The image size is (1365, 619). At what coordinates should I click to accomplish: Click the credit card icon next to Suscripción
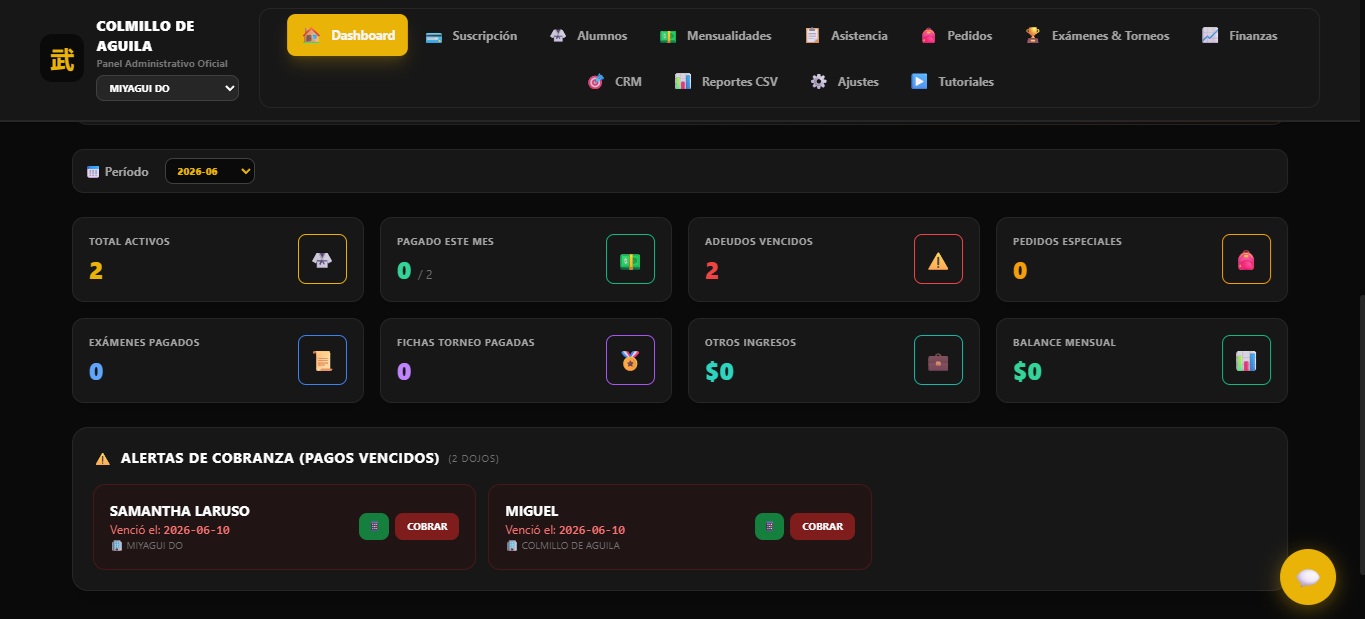click(x=434, y=37)
